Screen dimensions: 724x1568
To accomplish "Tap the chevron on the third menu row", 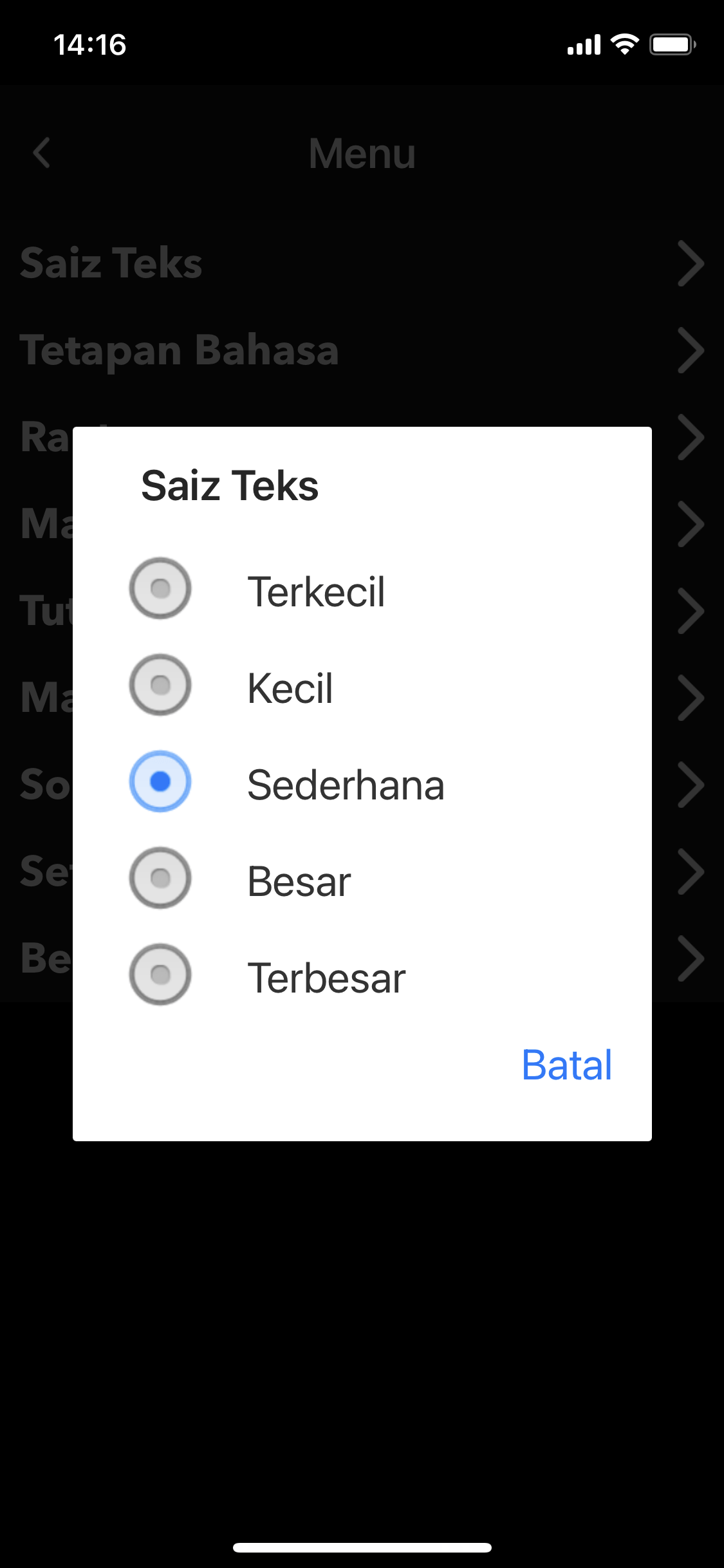I will 691,437.
